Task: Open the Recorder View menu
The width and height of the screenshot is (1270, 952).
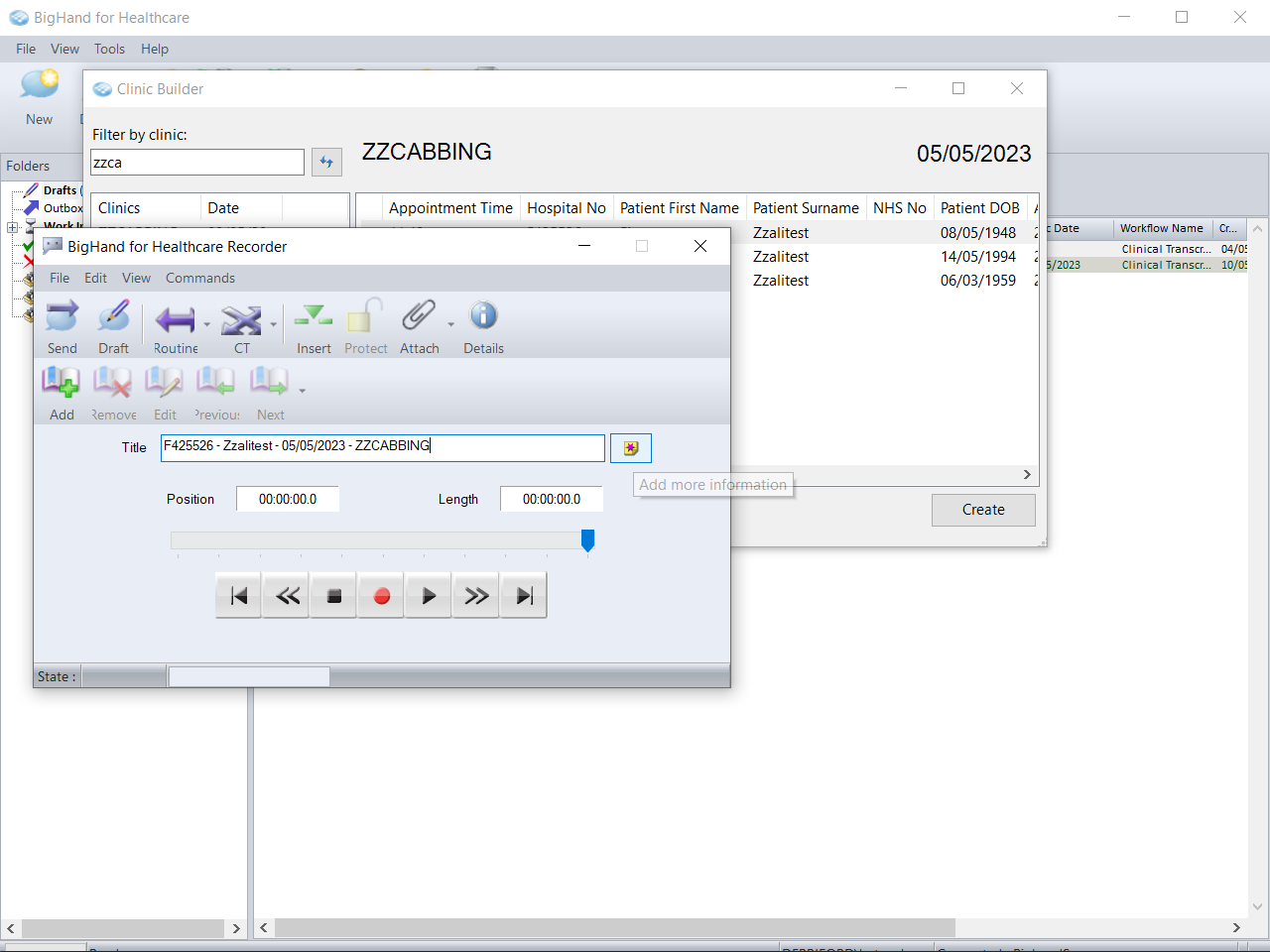Action: click(136, 278)
